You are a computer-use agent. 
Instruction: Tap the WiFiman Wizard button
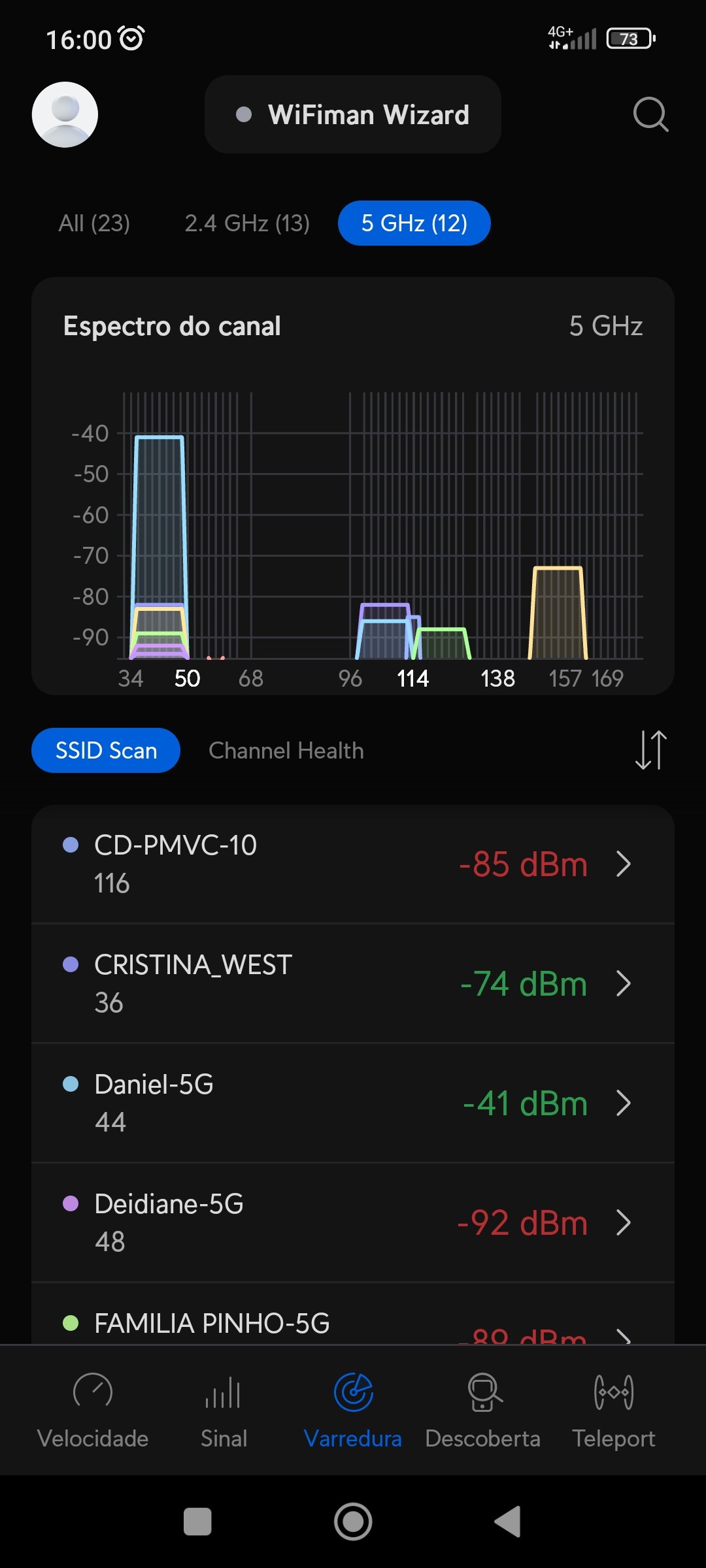point(353,115)
